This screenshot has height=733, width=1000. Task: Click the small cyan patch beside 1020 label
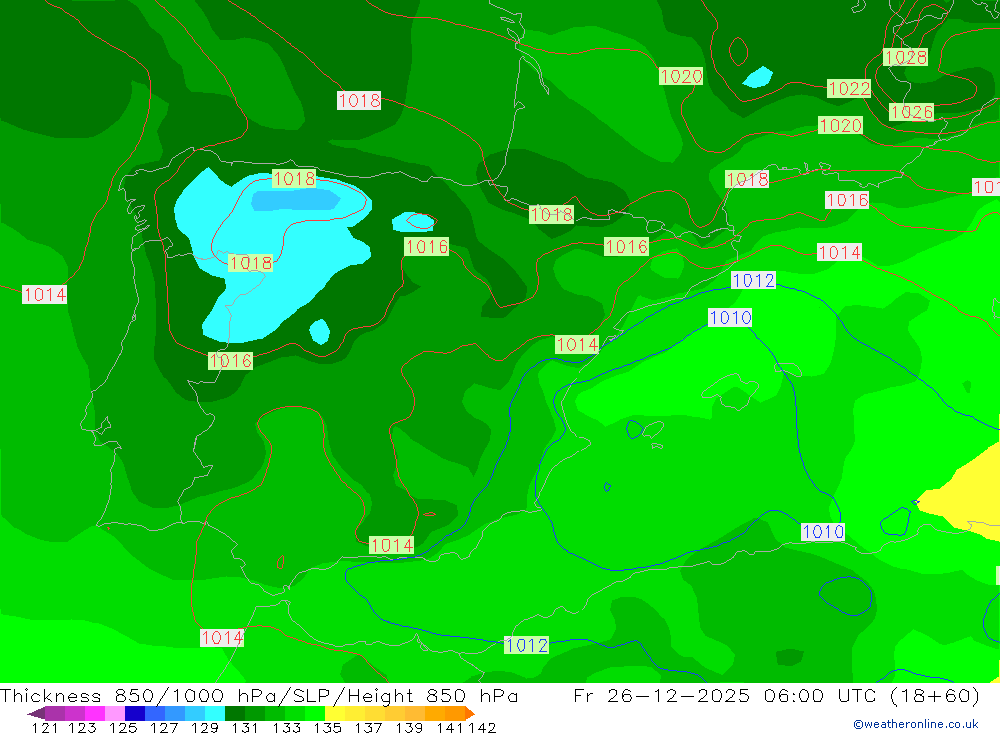point(758,77)
